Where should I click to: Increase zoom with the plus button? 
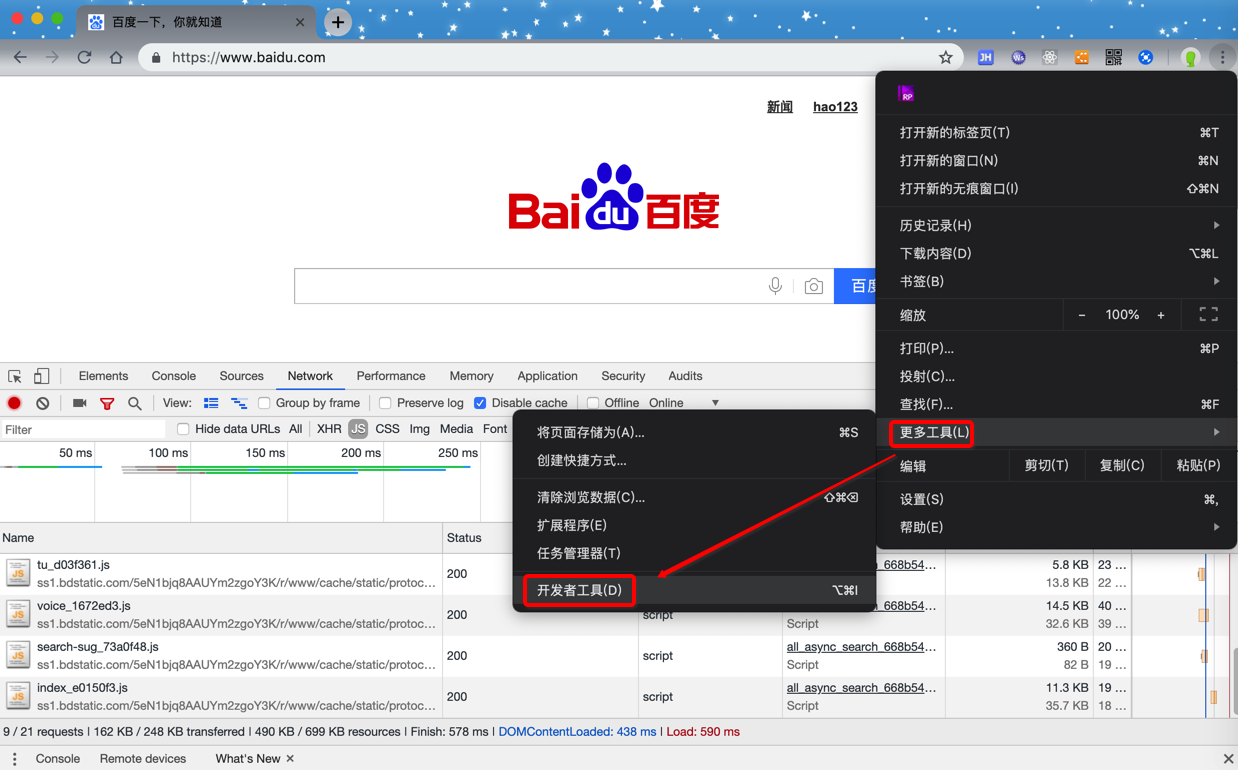click(1161, 315)
